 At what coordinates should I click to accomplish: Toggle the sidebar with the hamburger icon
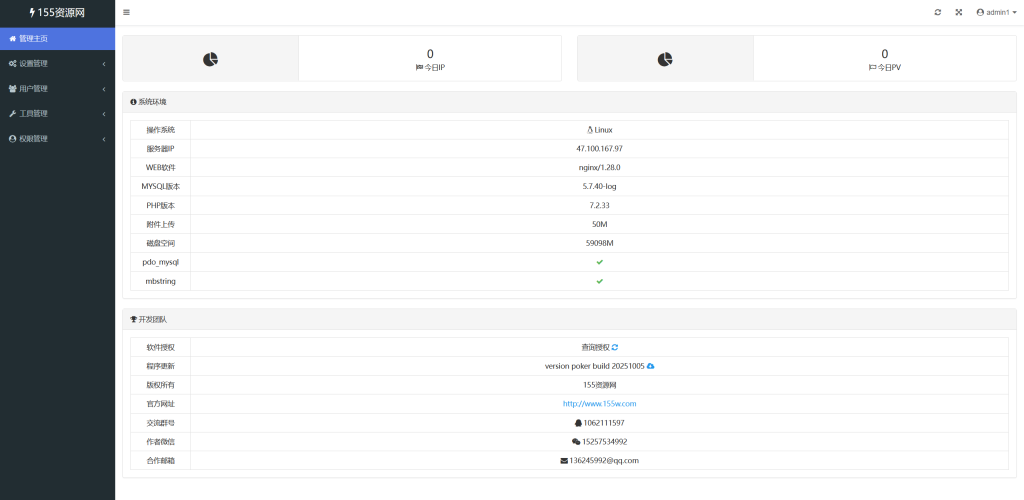click(x=126, y=12)
